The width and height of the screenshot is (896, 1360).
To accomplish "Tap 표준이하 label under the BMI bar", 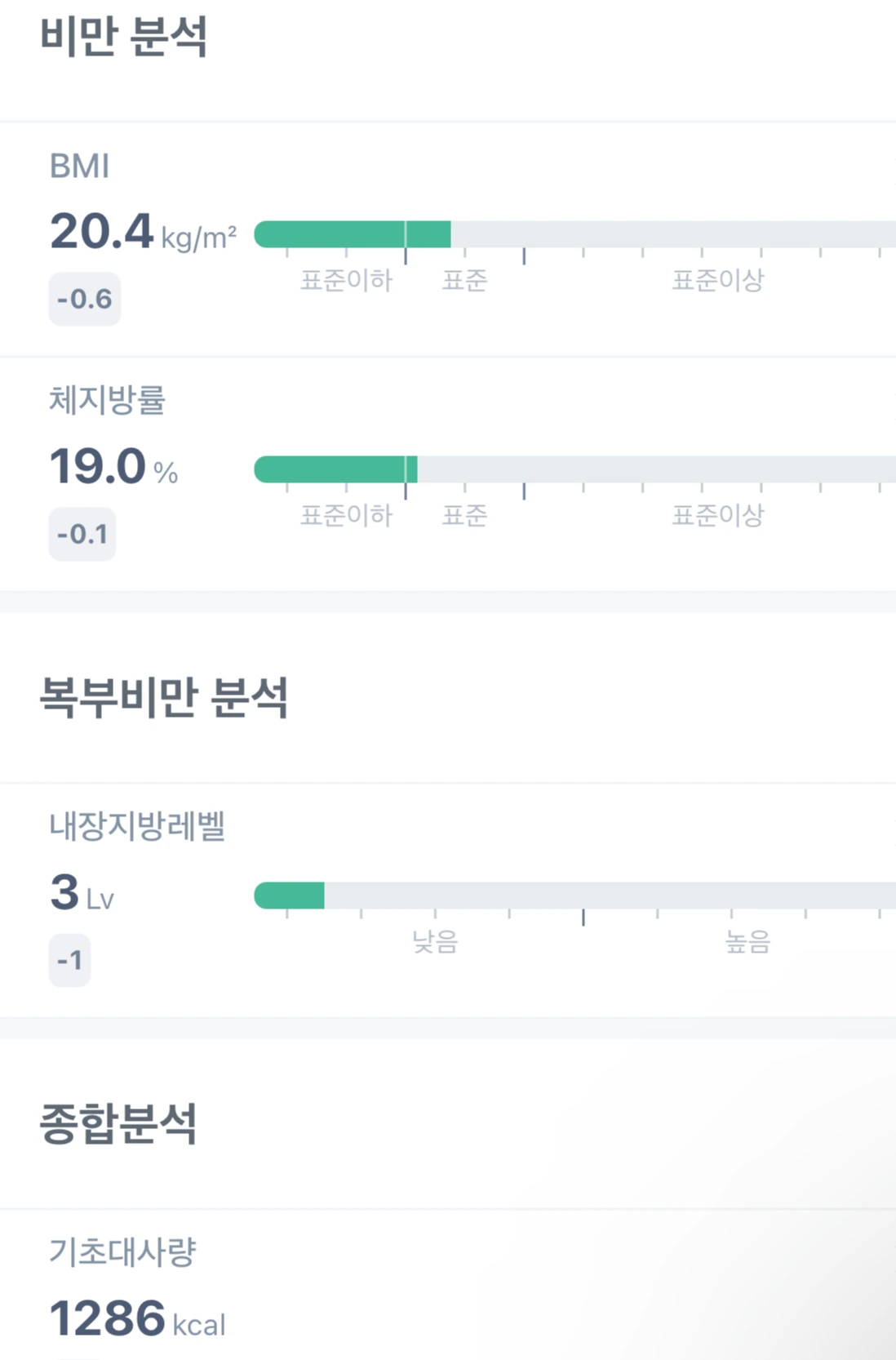I will [346, 281].
